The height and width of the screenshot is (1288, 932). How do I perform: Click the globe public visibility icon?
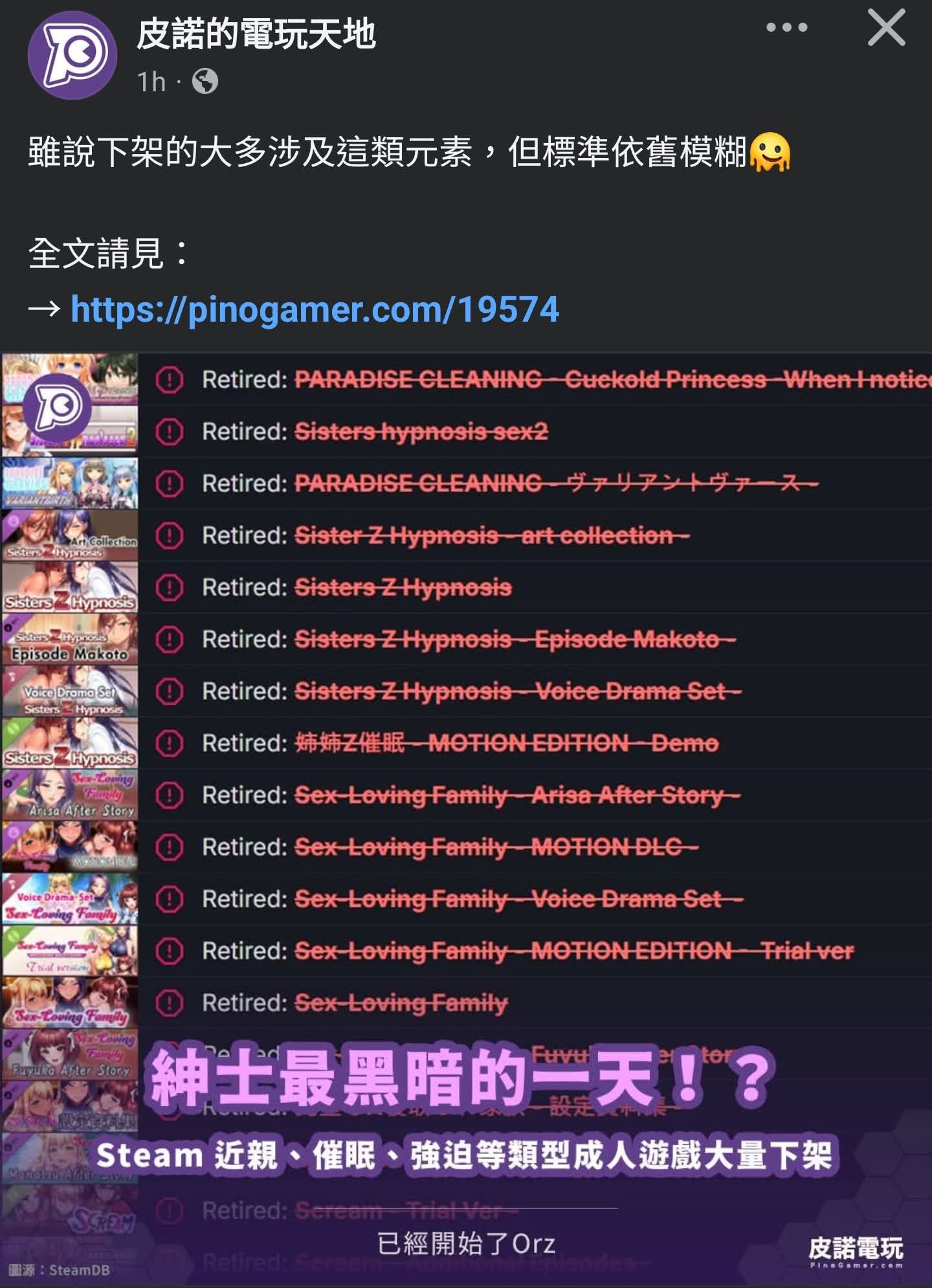[205, 82]
